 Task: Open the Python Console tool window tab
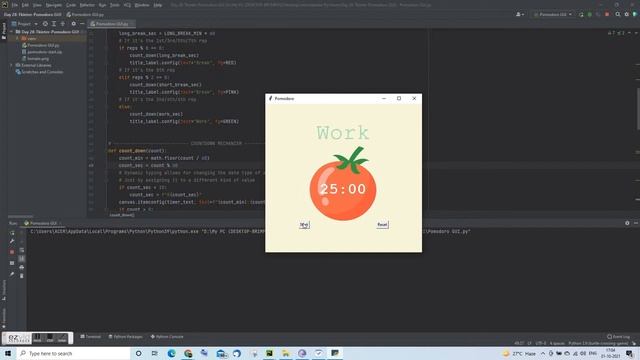pyautogui.click(x=167, y=337)
